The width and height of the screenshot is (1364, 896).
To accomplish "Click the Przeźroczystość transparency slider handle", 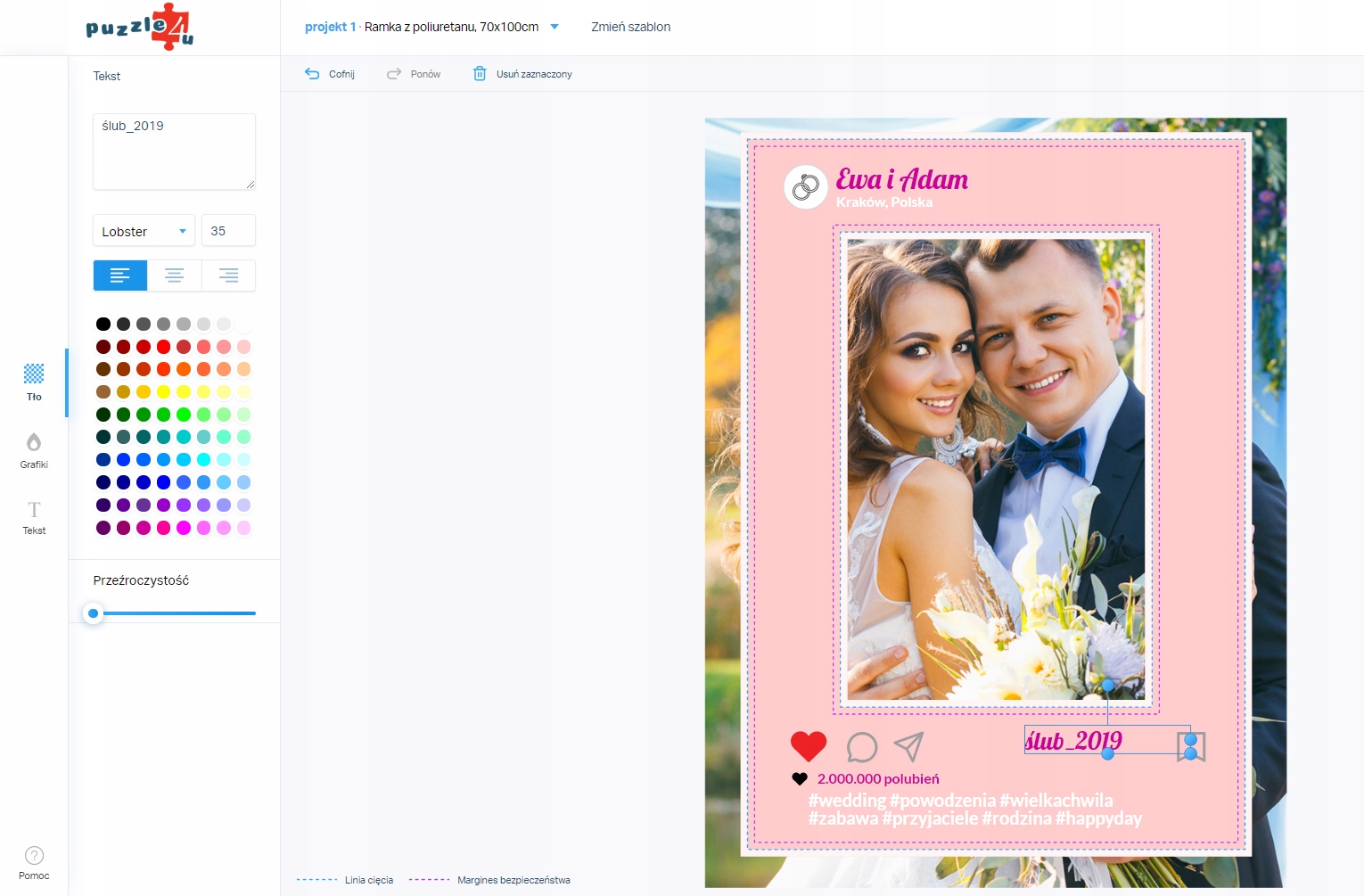I will (x=93, y=613).
